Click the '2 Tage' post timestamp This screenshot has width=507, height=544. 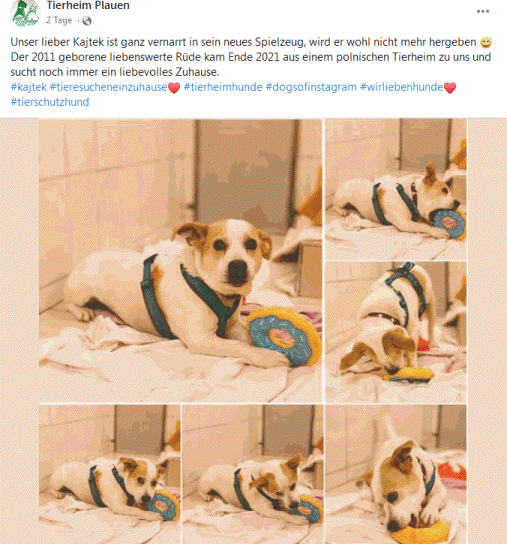(x=59, y=20)
